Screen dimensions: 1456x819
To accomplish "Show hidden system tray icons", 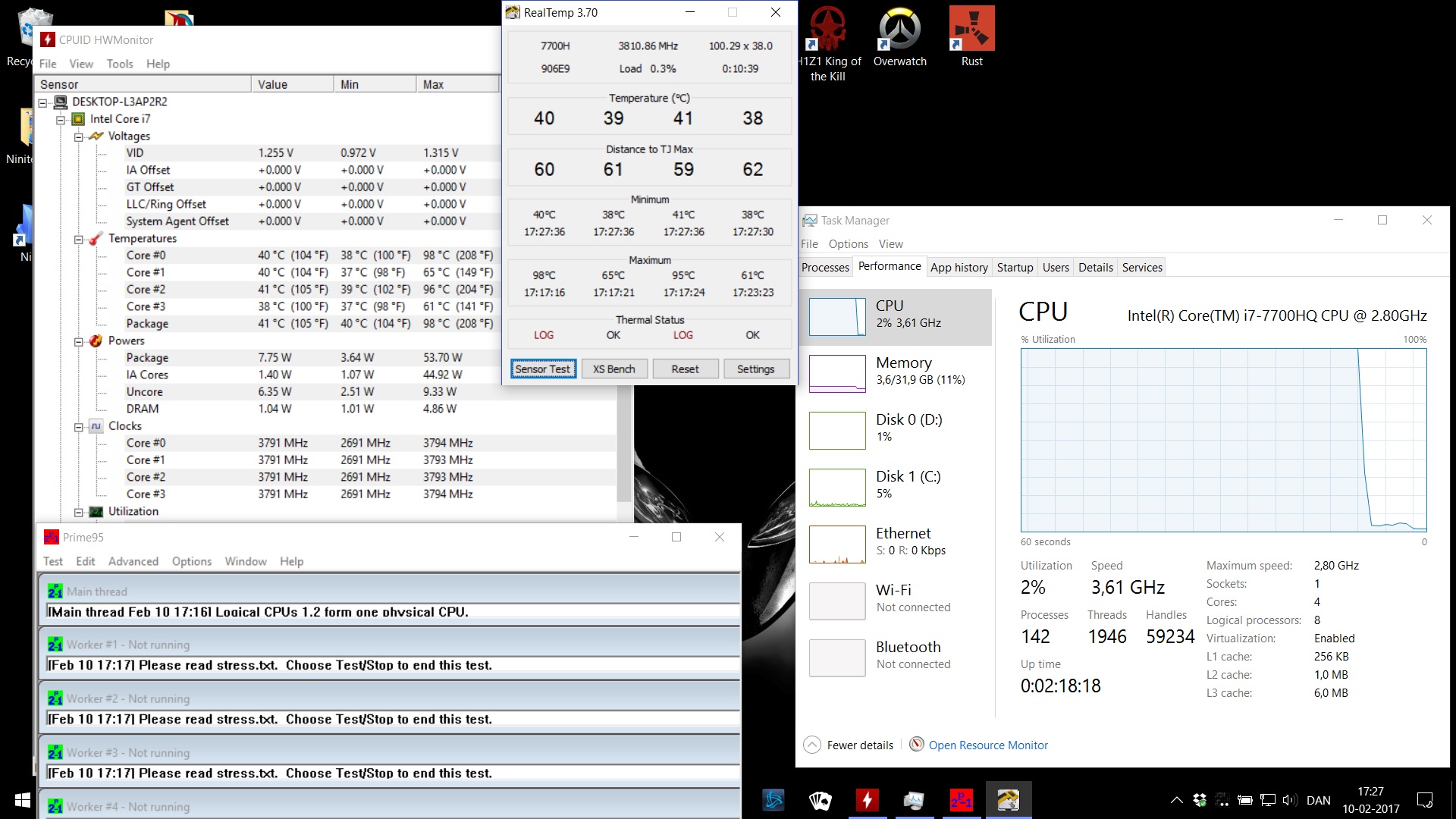I will 1176,800.
